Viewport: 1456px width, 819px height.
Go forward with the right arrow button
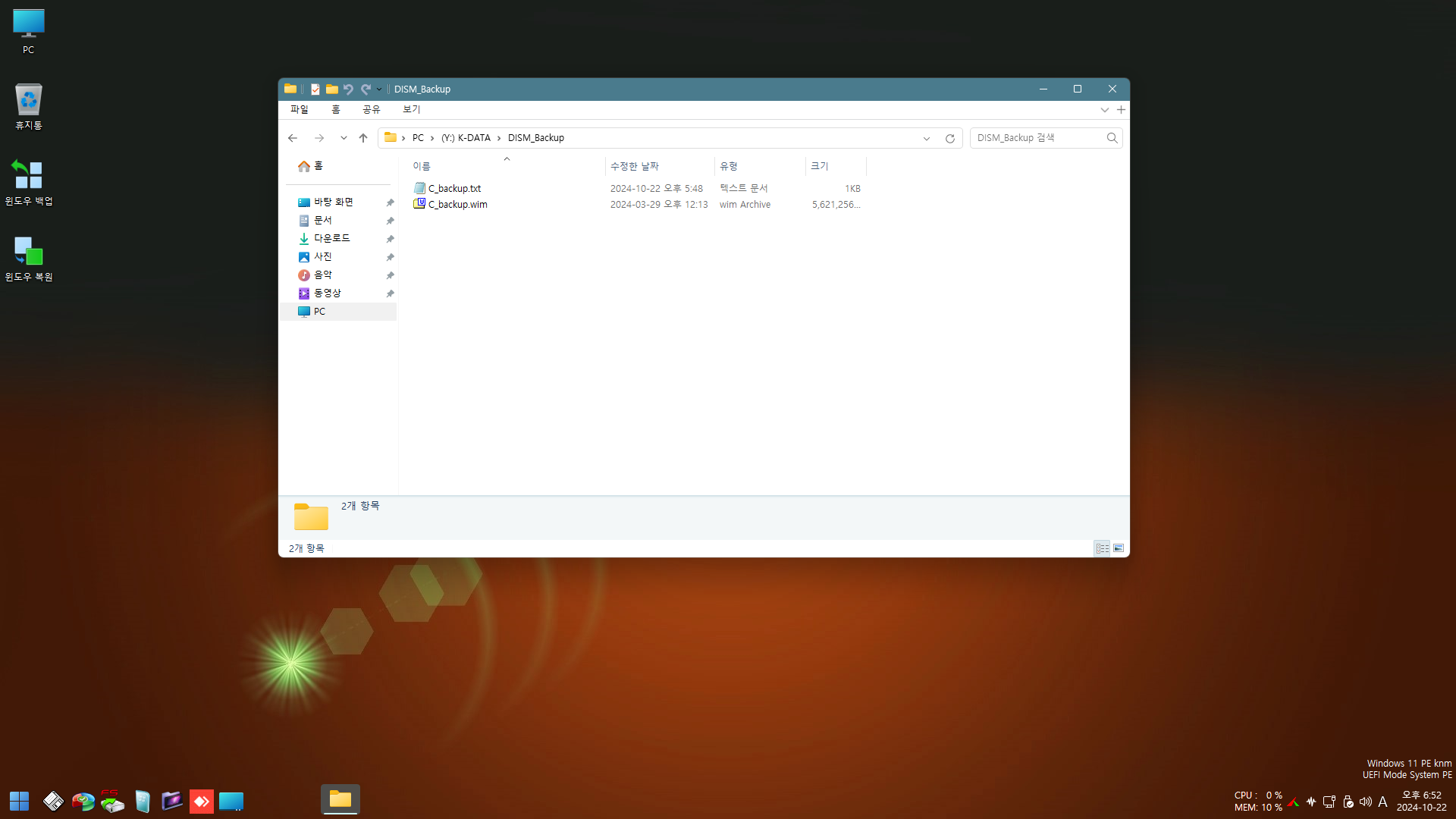[x=319, y=138]
